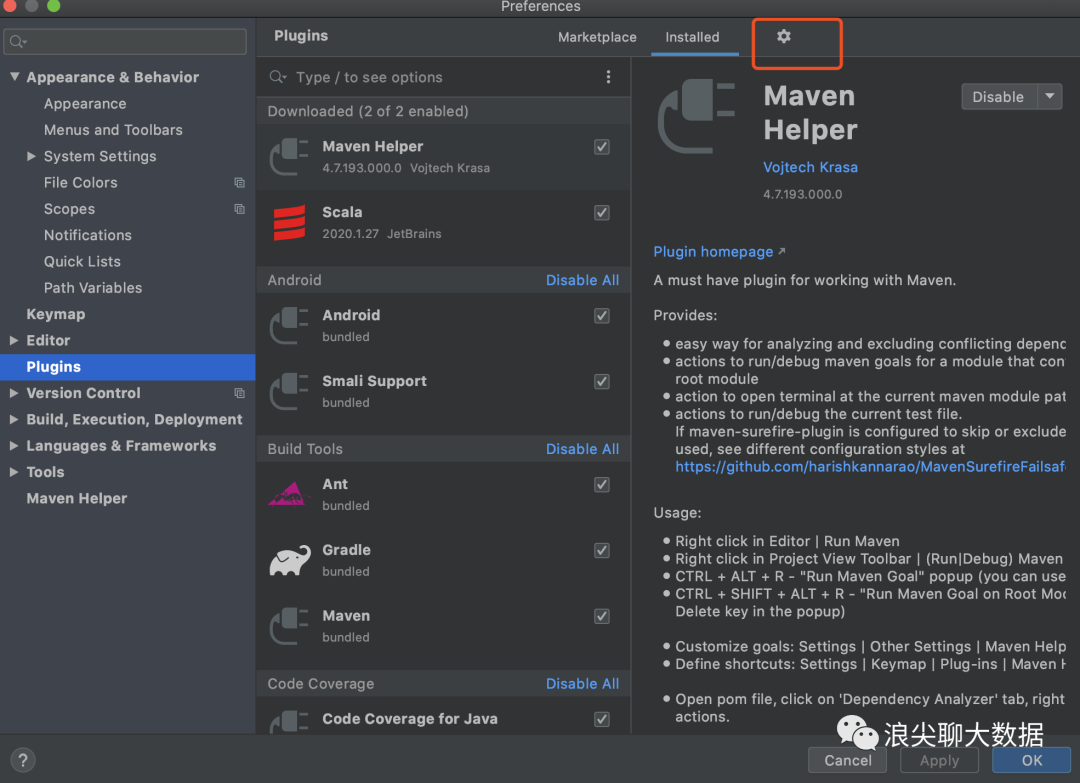This screenshot has height=783, width=1080.
Task: Switch to the Marketplace tab
Action: point(597,37)
